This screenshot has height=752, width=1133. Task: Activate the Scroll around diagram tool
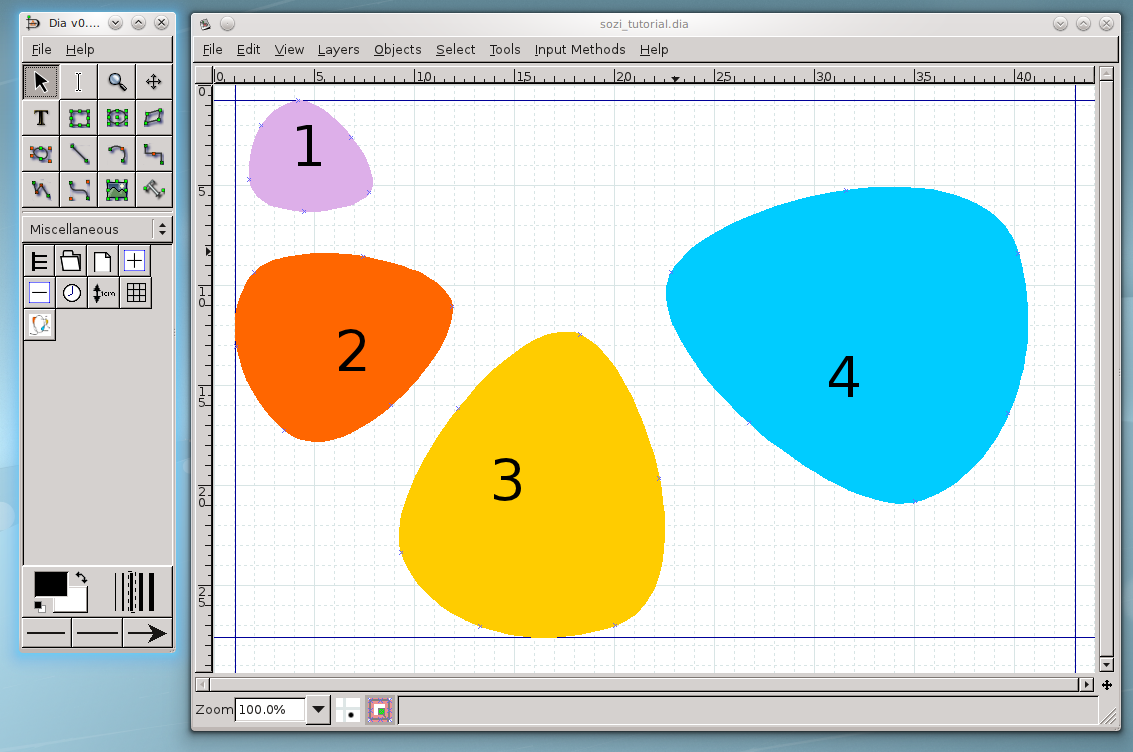coord(154,82)
